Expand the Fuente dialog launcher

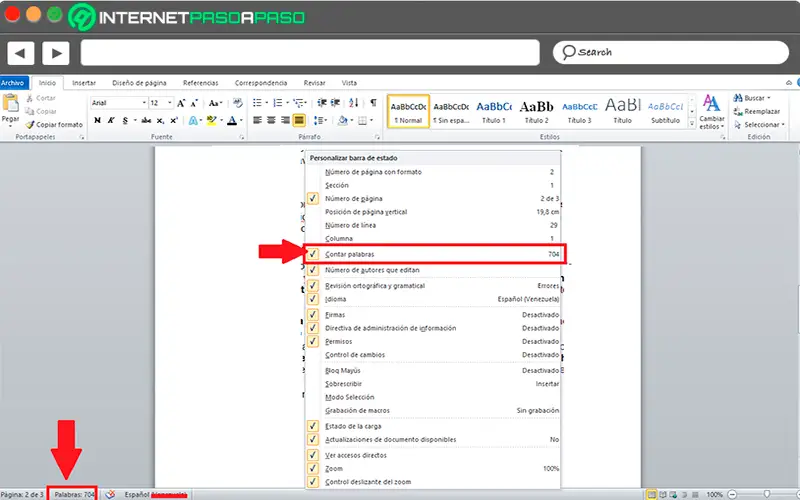tap(241, 137)
